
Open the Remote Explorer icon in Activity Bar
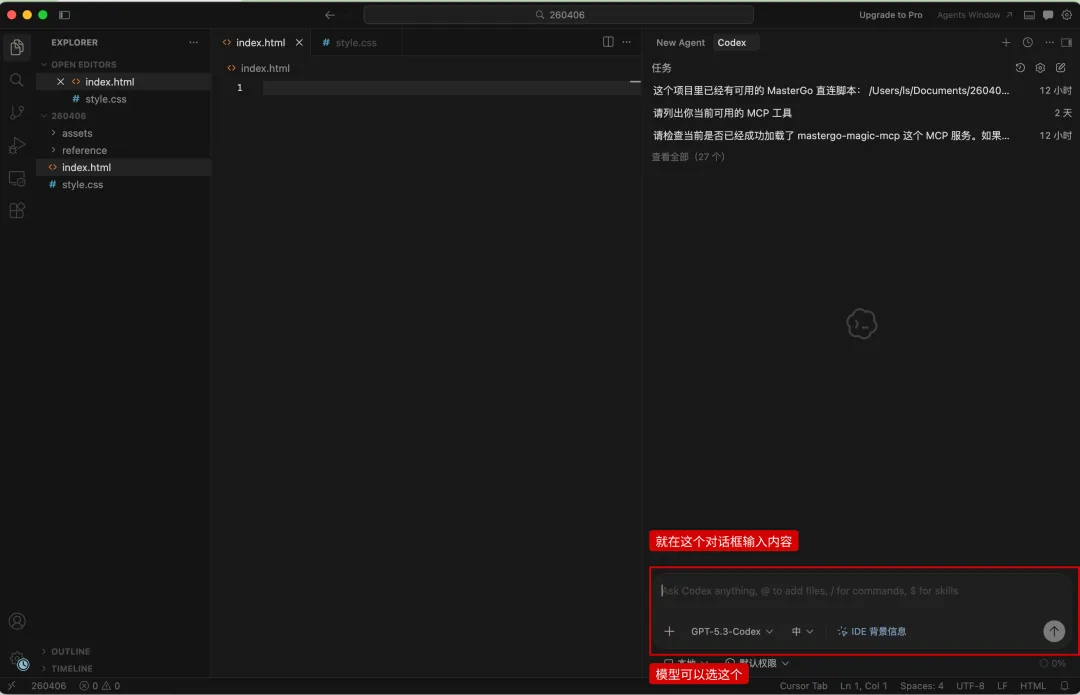click(16, 178)
